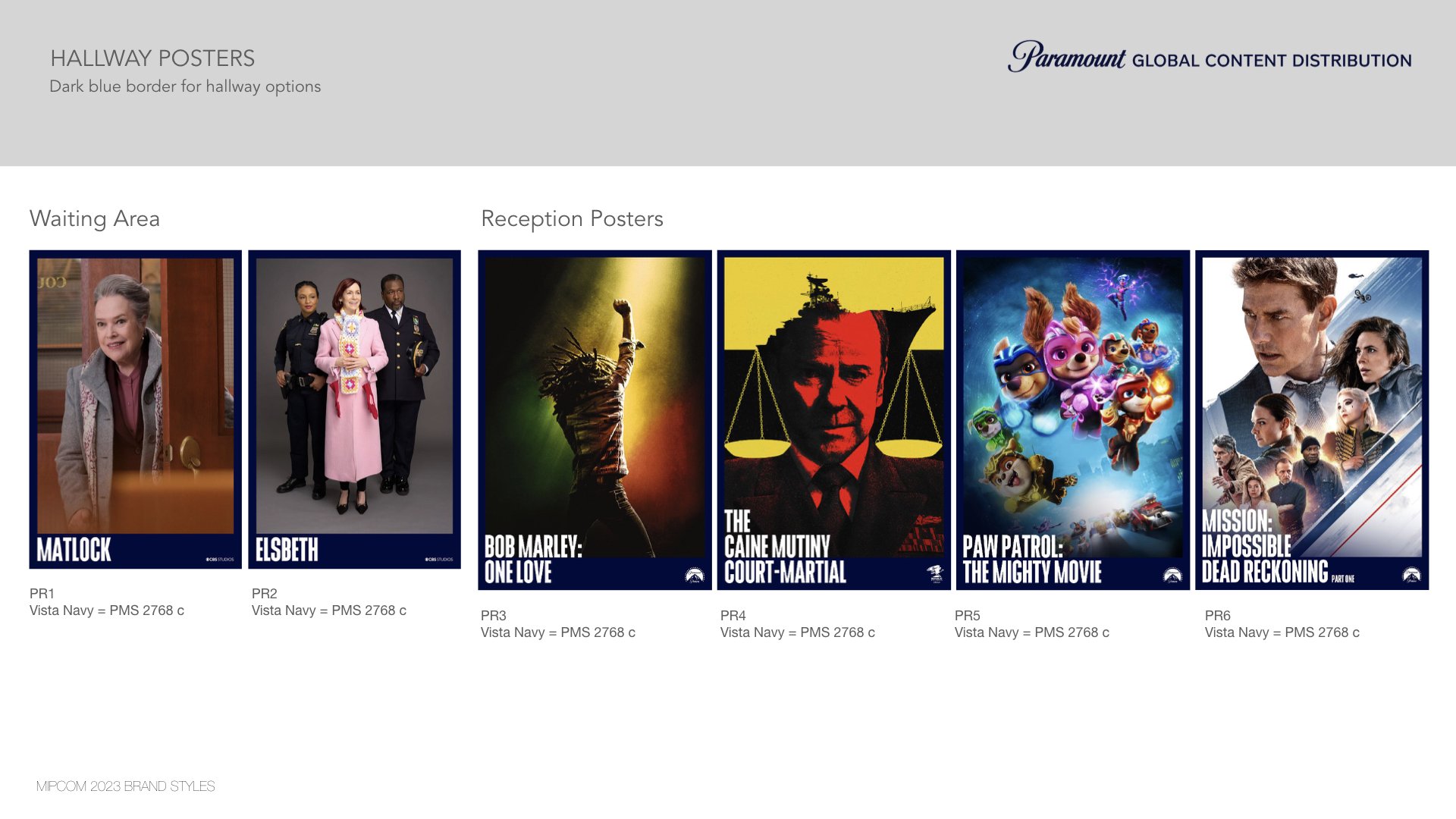Click CBS Studios logo on Elsbeth poster
The image size is (1456, 819).
point(439,560)
